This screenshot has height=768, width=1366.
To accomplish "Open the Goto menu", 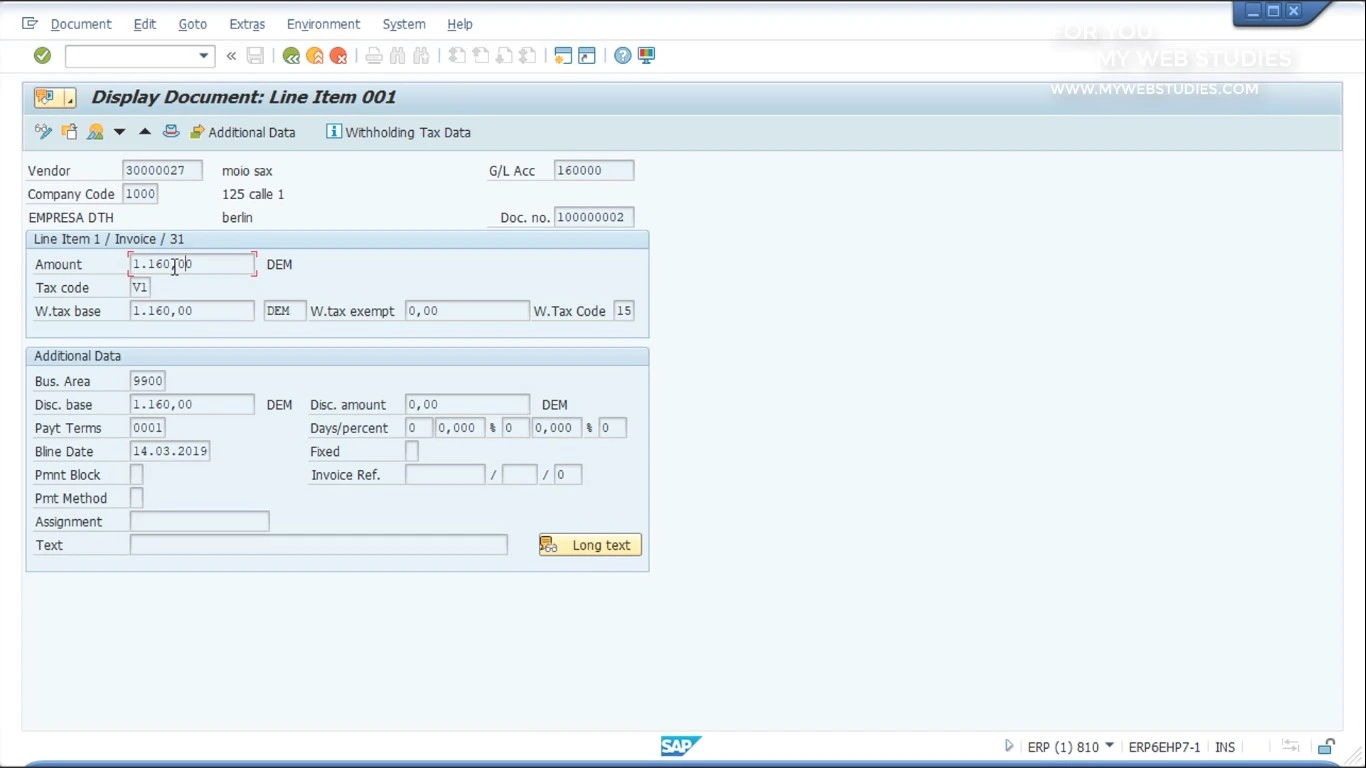I will point(192,24).
